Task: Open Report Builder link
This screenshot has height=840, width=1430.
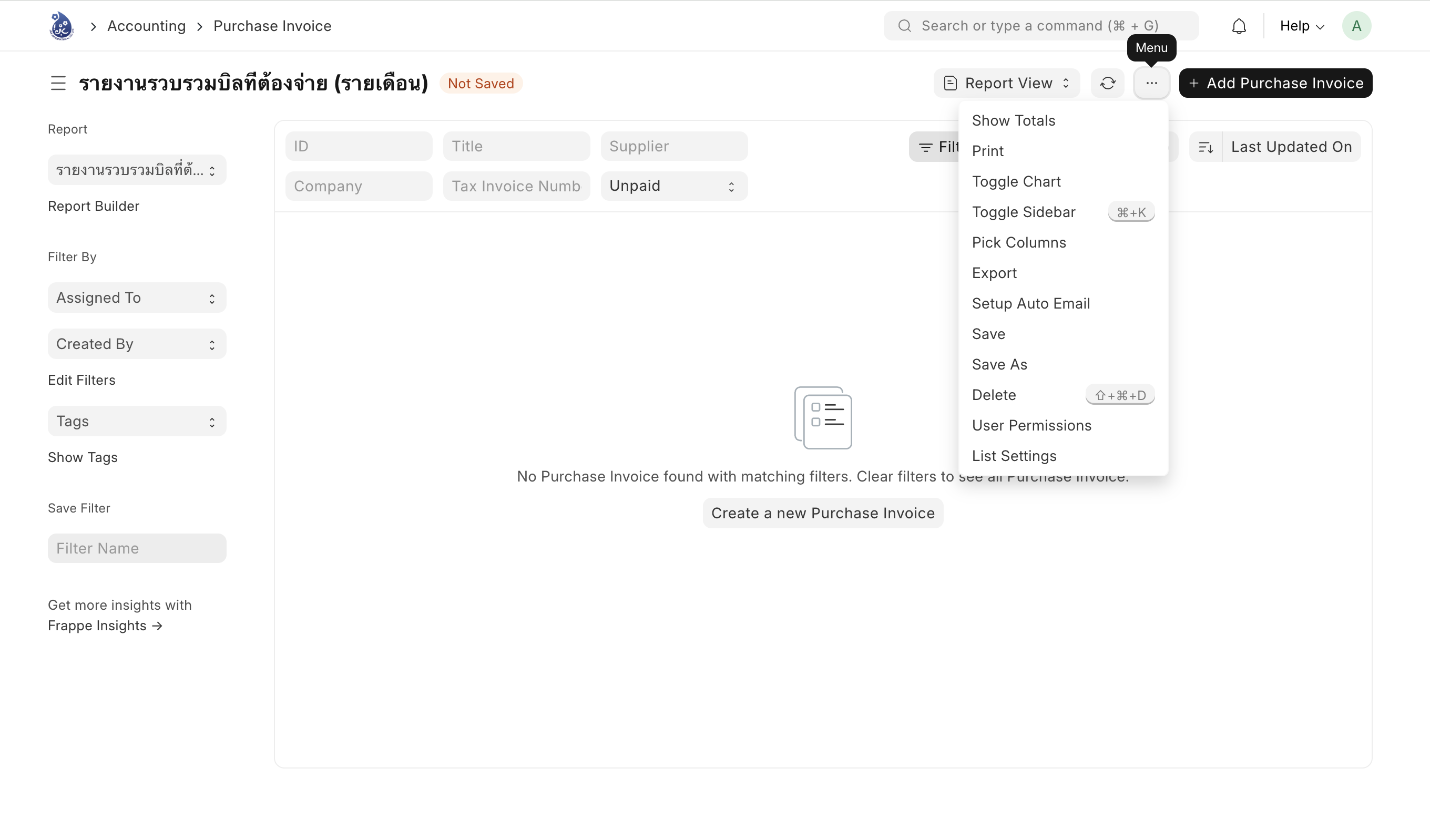Action: [94, 206]
